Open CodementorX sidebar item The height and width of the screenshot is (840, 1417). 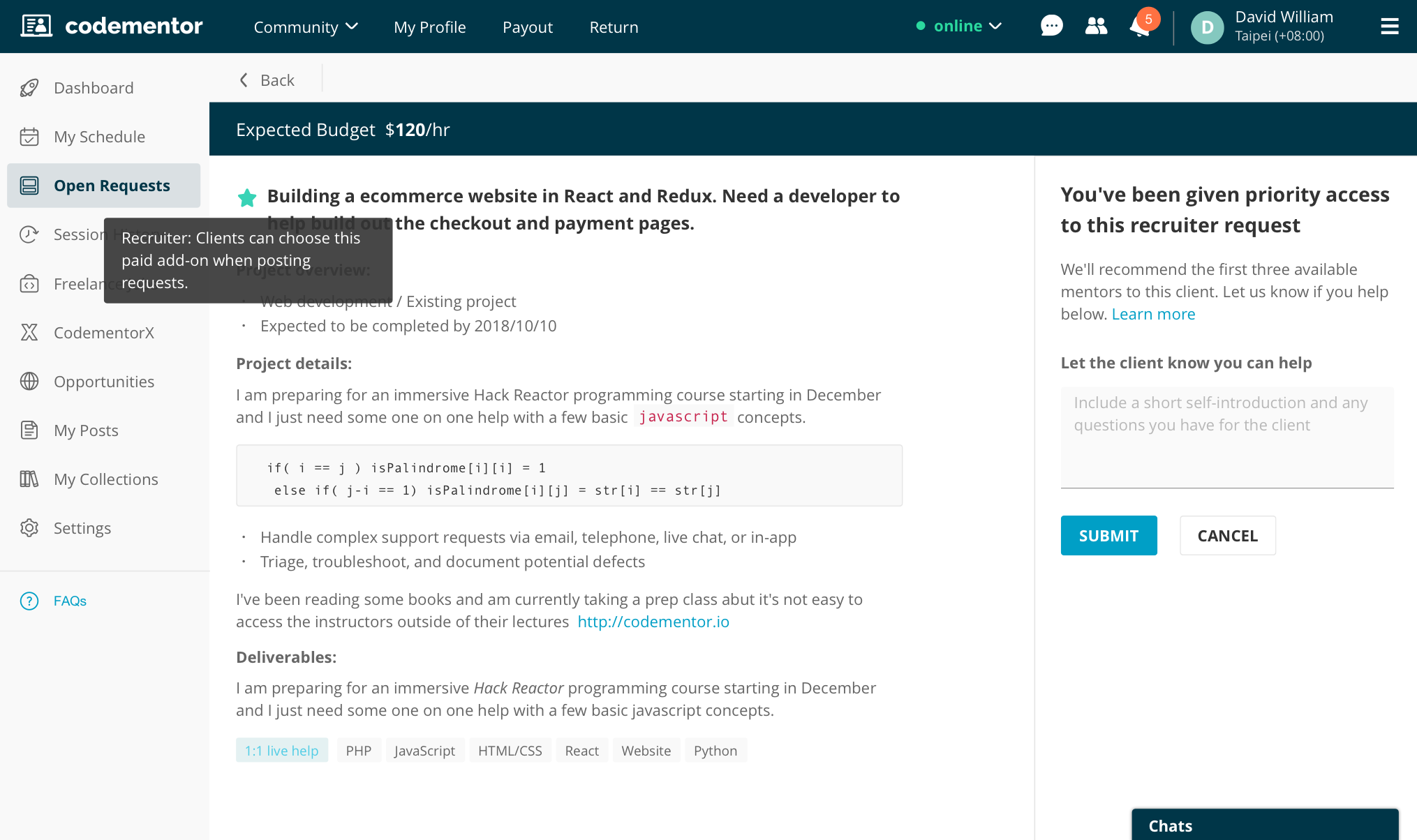103,333
